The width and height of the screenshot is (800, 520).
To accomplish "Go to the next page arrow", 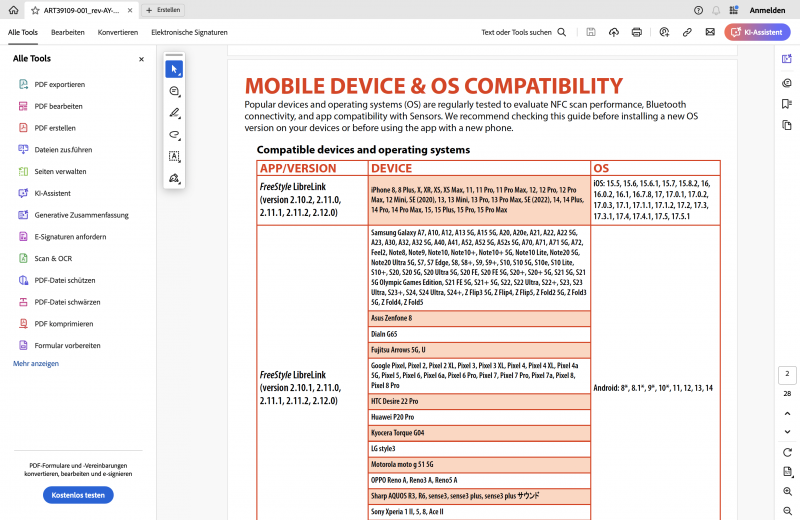I will coord(787,432).
